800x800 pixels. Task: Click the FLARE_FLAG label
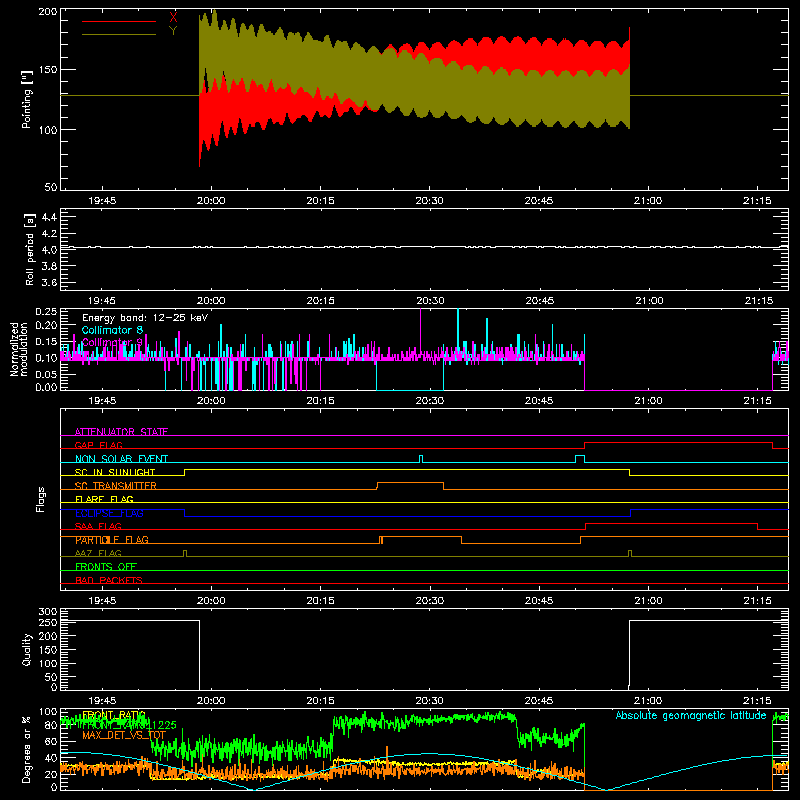pyautogui.click(x=104, y=499)
